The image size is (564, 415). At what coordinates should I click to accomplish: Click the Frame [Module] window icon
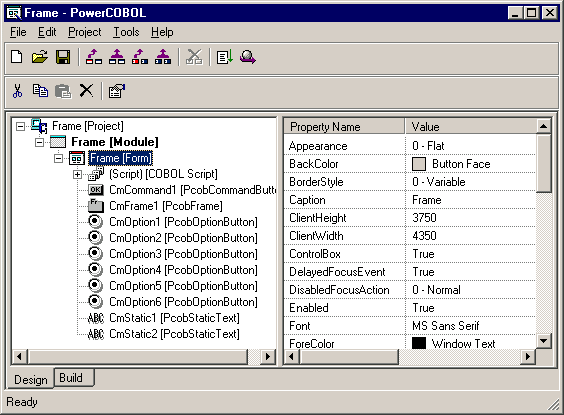58,142
